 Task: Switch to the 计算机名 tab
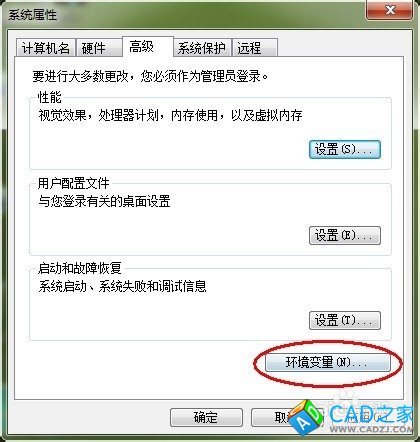tap(46, 48)
